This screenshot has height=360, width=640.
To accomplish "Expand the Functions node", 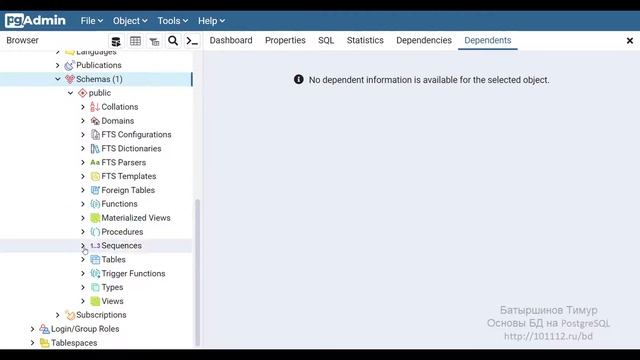I will 83,204.
